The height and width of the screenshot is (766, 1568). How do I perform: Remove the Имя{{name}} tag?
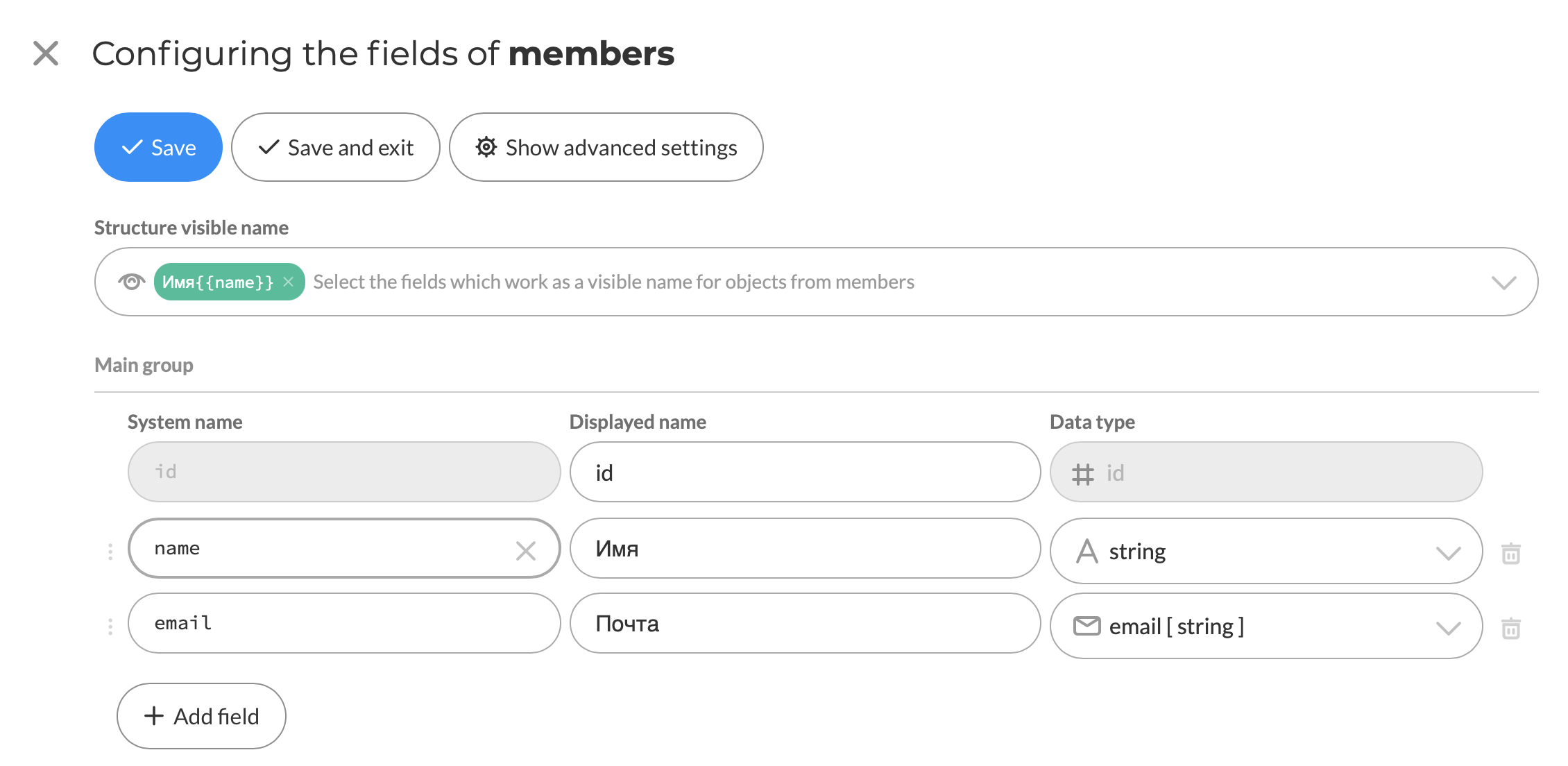click(289, 282)
